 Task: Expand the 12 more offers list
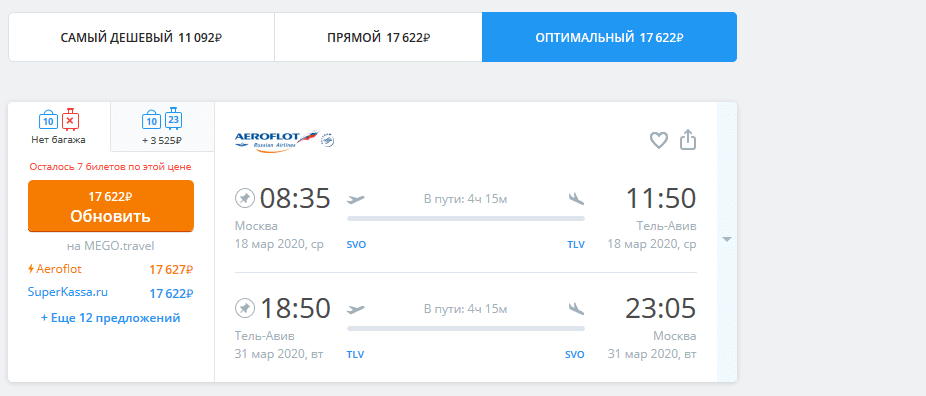pos(110,318)
